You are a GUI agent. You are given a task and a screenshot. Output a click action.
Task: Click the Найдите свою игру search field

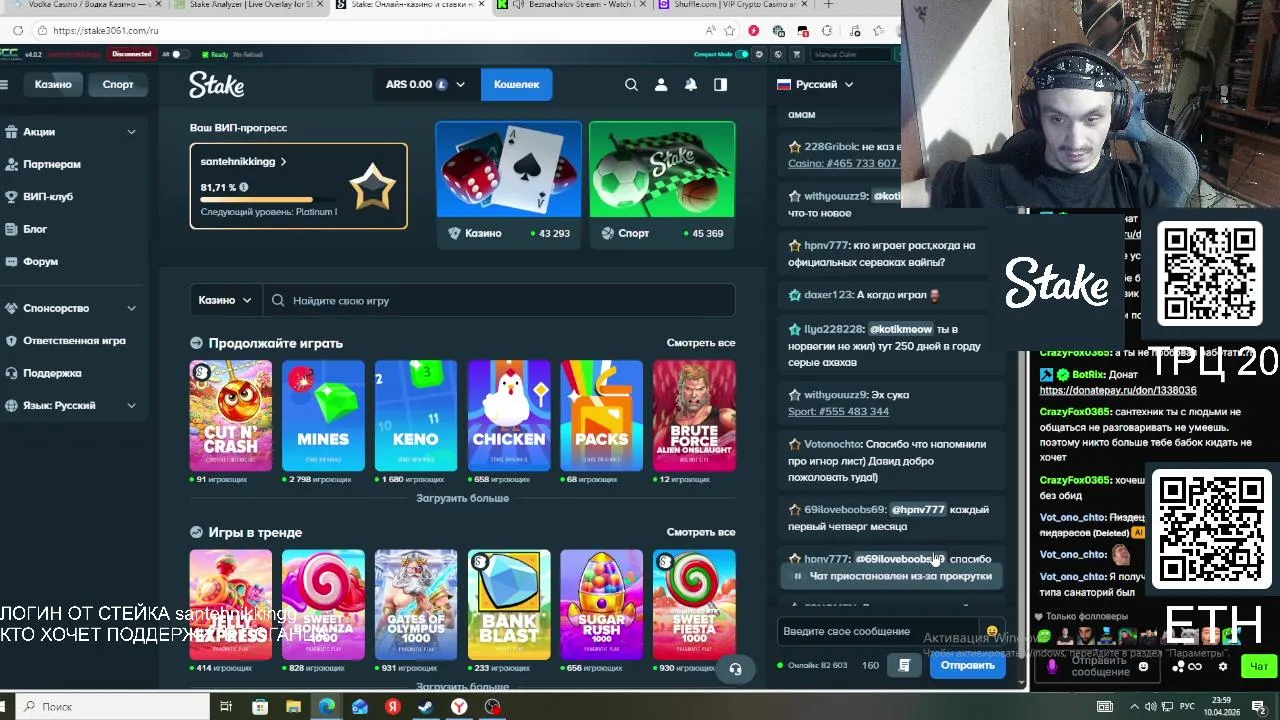click(x=499, y=300)
